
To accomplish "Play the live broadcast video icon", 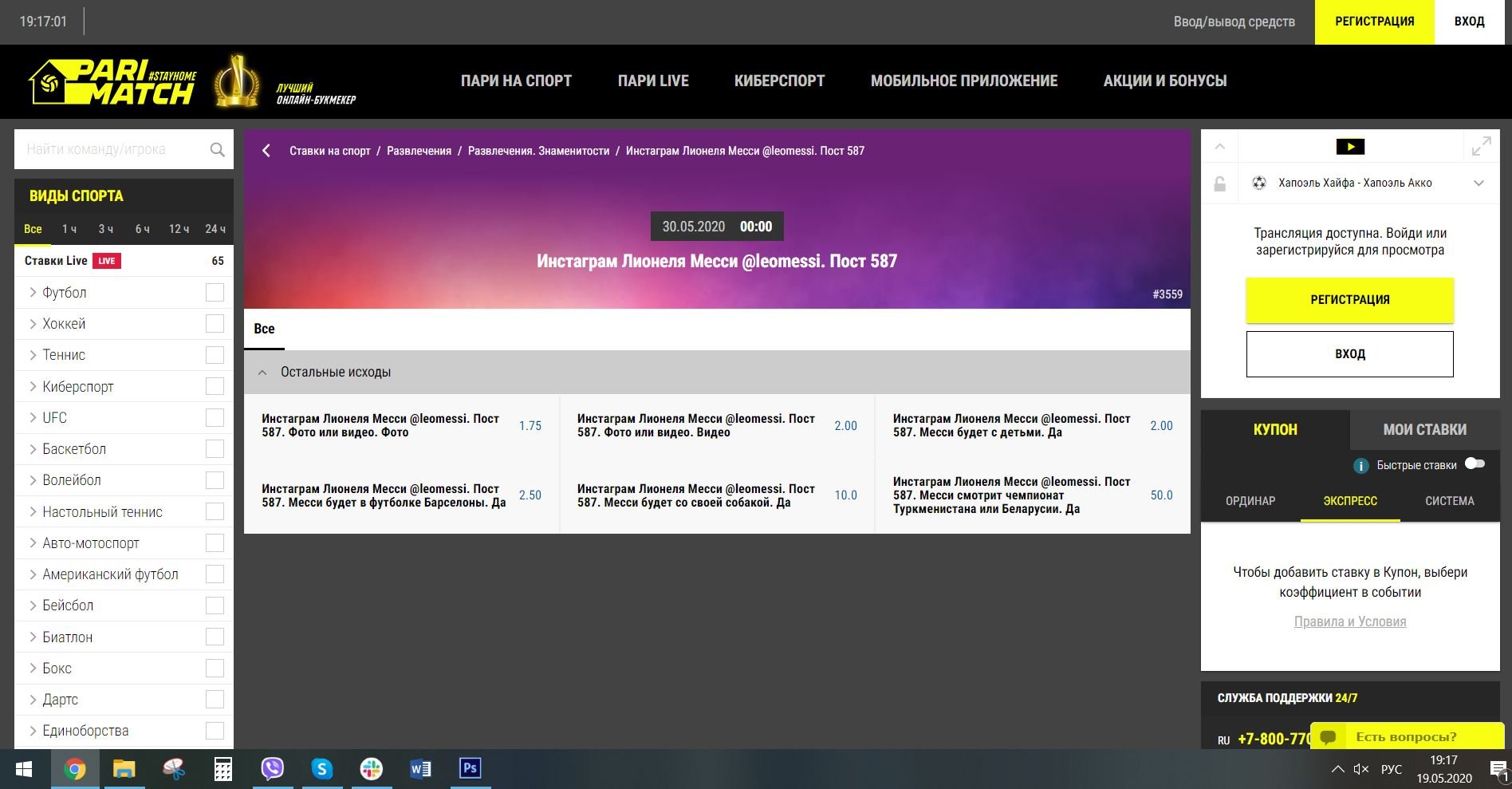I will pos(1349,147).
